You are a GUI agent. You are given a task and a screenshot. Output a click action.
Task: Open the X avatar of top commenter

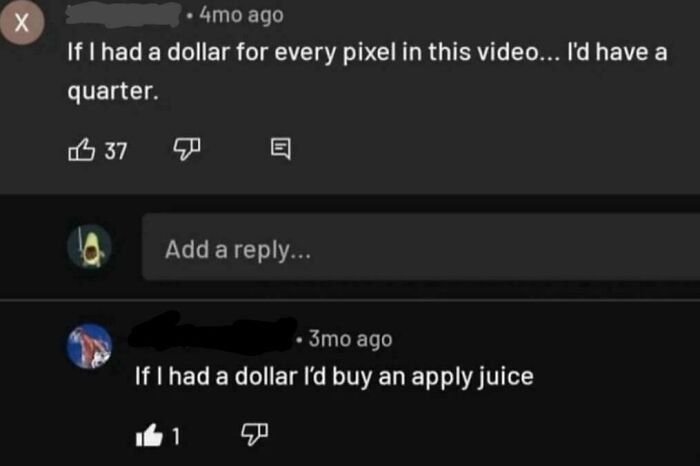(x=21, y=22)
